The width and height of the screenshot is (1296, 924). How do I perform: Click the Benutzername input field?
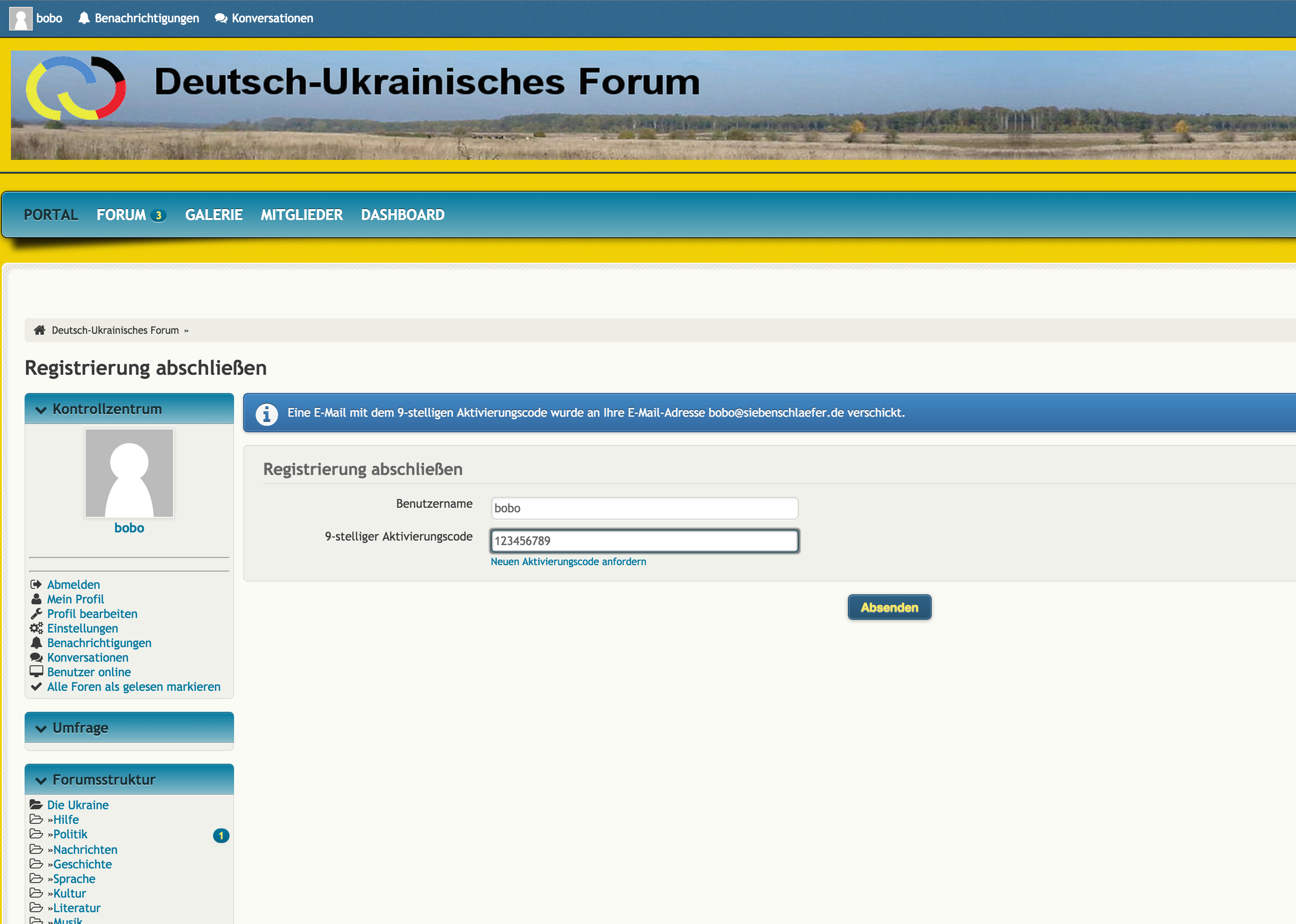click(x=644, y=508)
